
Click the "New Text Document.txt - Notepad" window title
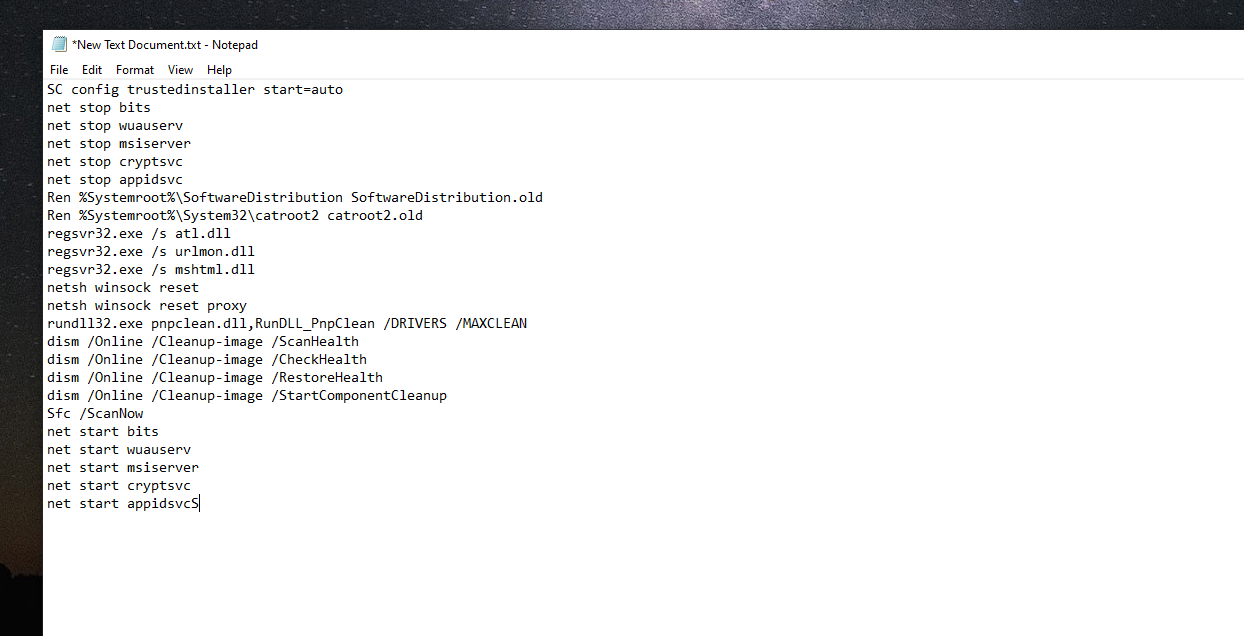[x=165, y=45]
